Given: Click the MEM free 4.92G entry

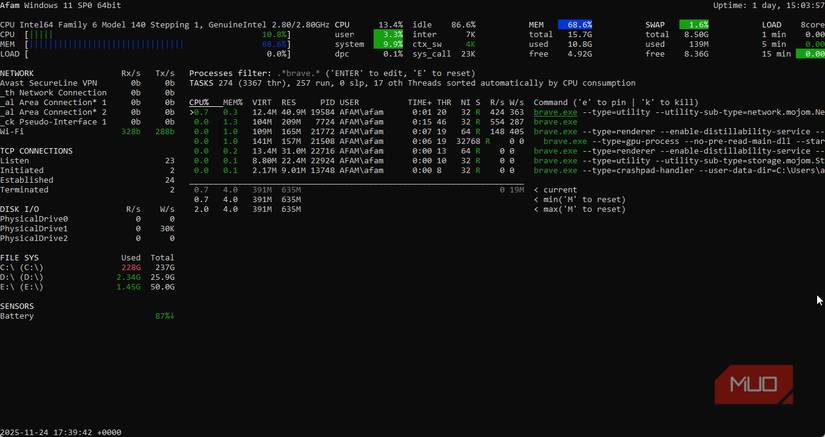Looking at the screenshot, I should (560, 54).
